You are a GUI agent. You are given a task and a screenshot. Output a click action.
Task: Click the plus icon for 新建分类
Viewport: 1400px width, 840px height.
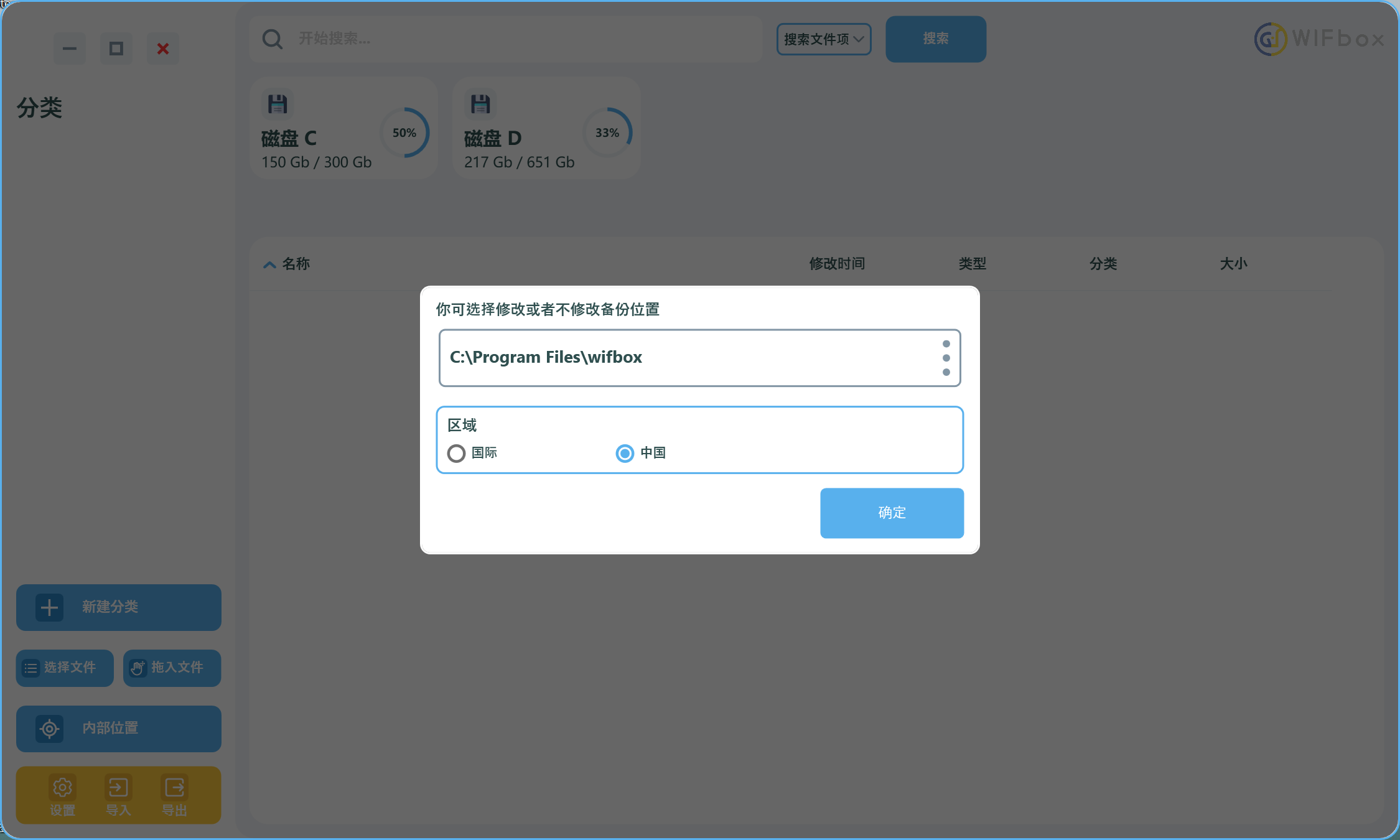[x=50, y=607]
